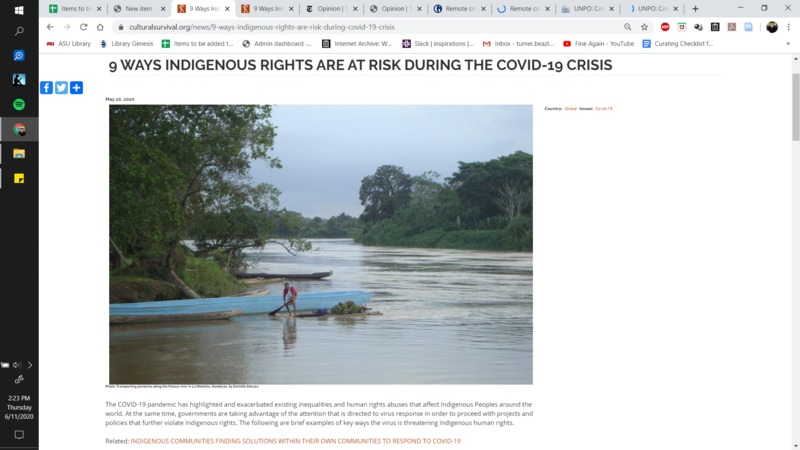Open the ASU Library bookmark
Screen dimensions: 800x450
pos(68,44)
